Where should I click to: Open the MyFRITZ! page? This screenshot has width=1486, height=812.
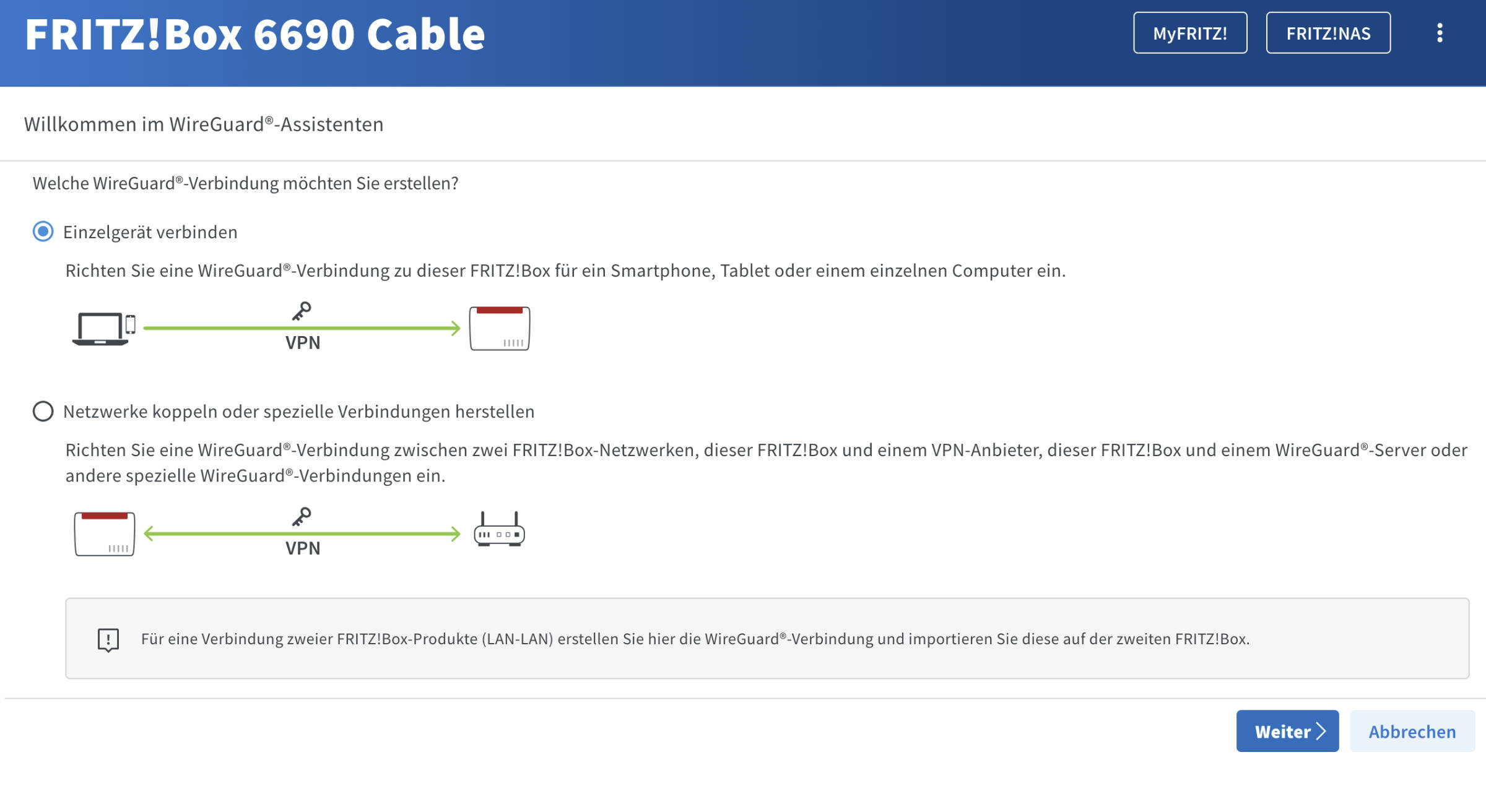tap(1190, 33)
